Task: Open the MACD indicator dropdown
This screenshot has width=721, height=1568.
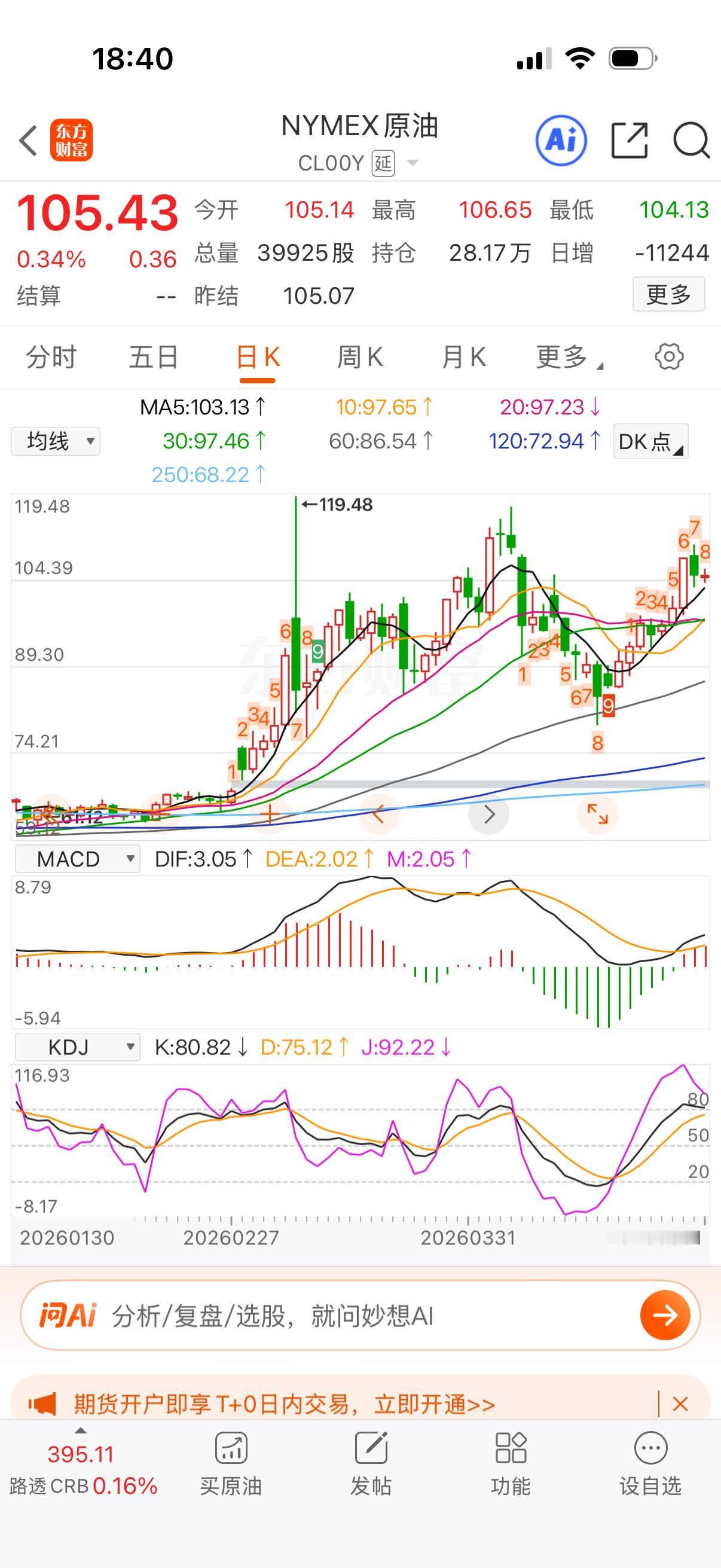Action: [x=77, y=859]
